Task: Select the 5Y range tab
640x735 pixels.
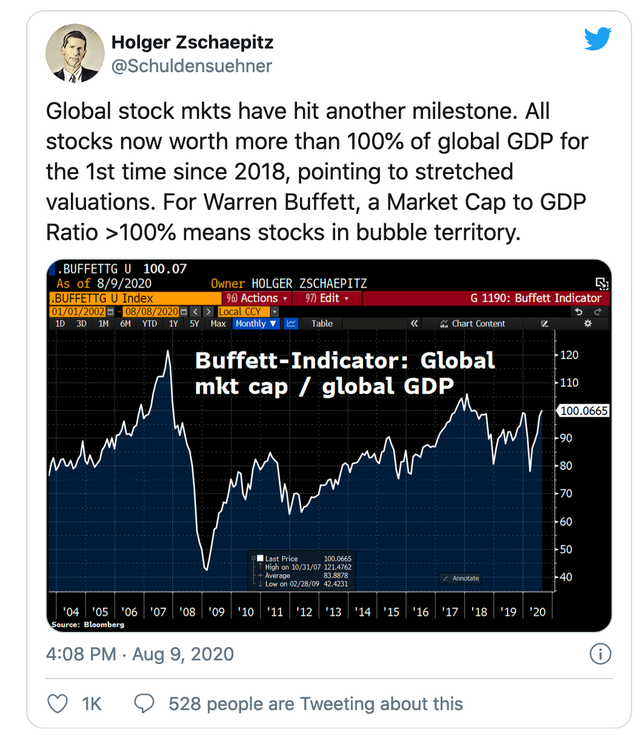Action: click(195, 323)
